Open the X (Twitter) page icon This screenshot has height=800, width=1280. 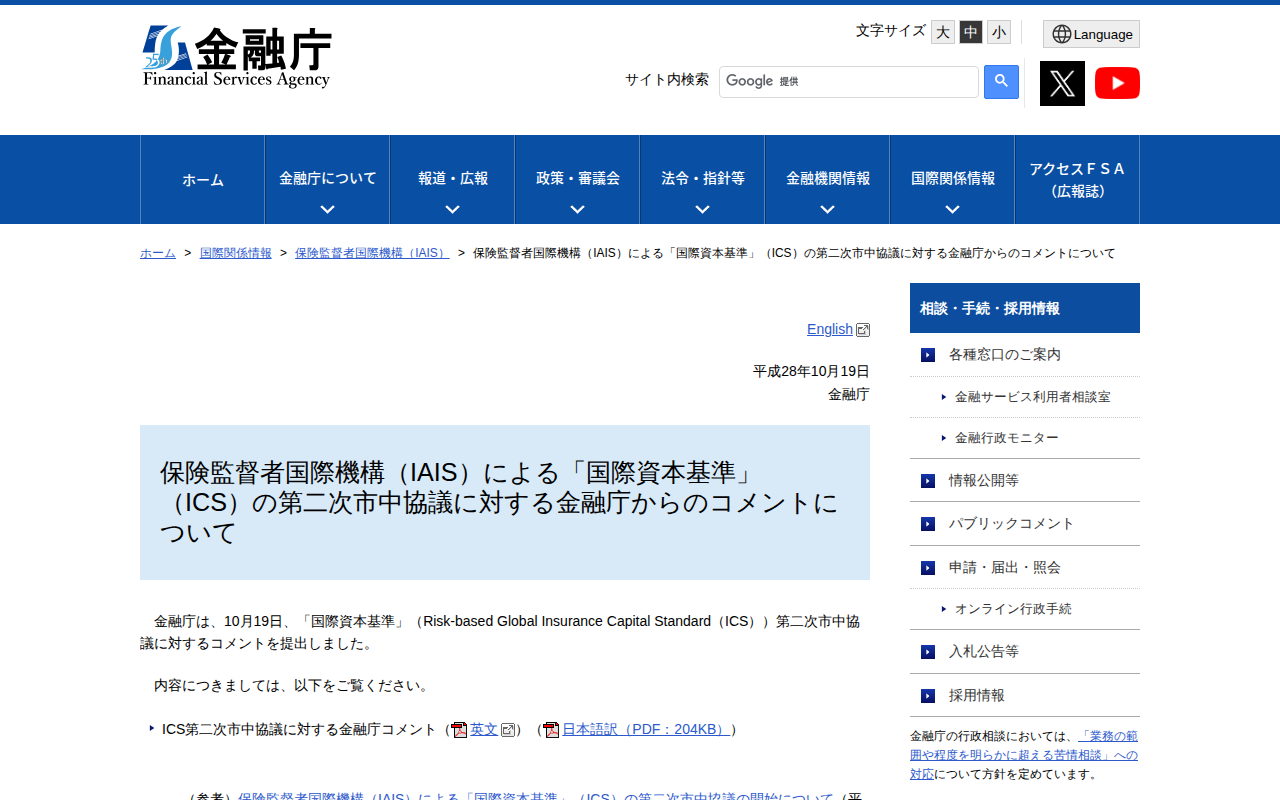[x=1062, y=83]
